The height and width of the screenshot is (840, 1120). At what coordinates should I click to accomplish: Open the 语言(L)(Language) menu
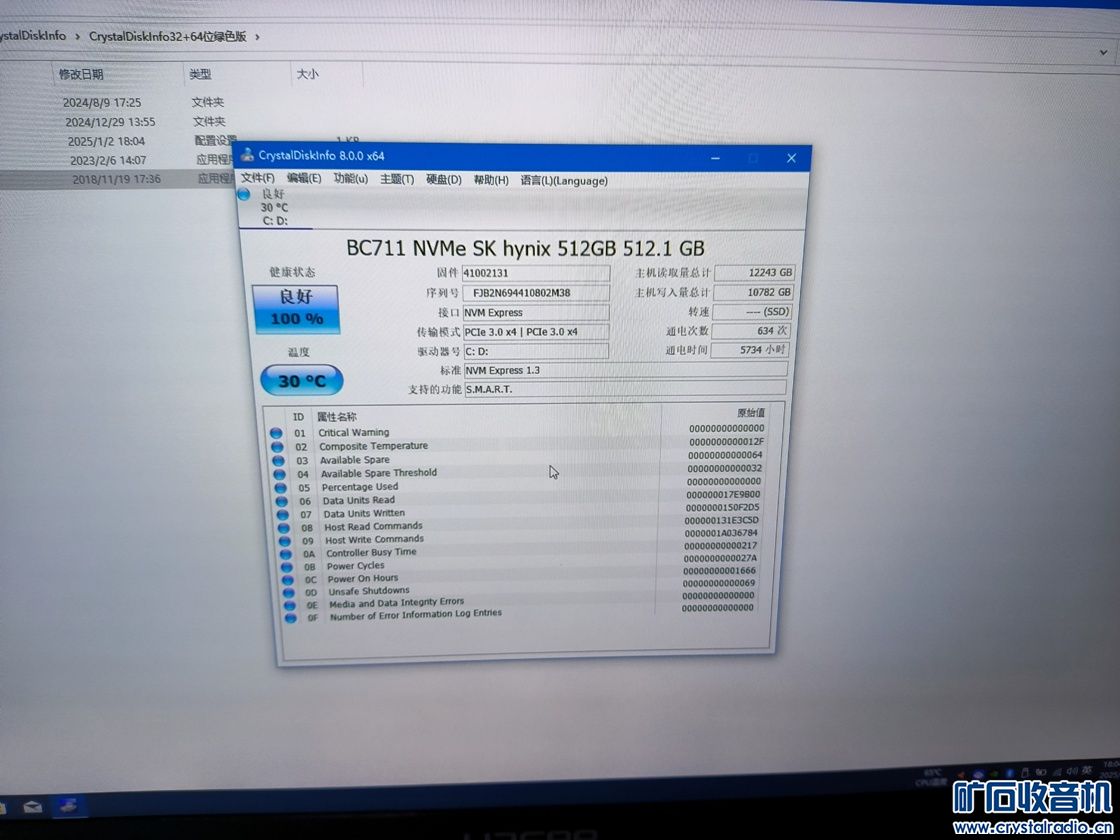click(x=564, y=181)
